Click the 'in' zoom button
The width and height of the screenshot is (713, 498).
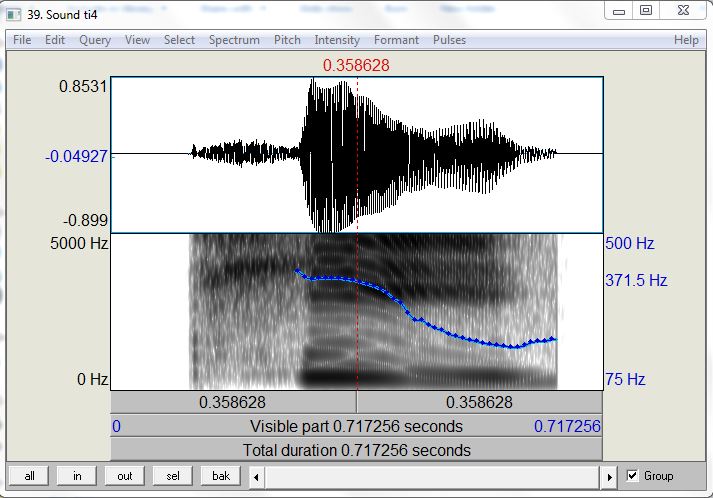click(77, 476)
